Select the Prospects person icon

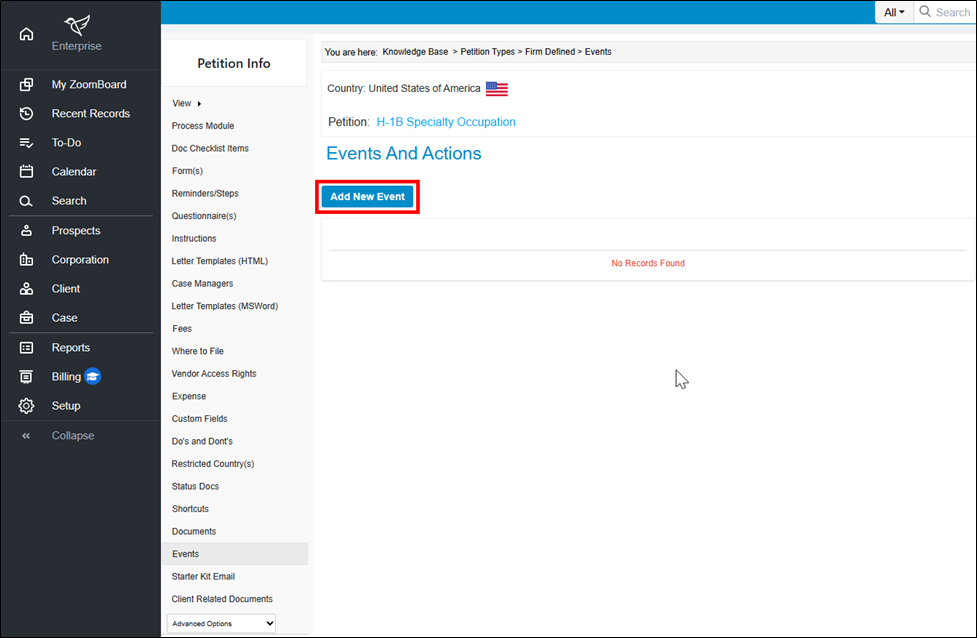coord(27,231)
